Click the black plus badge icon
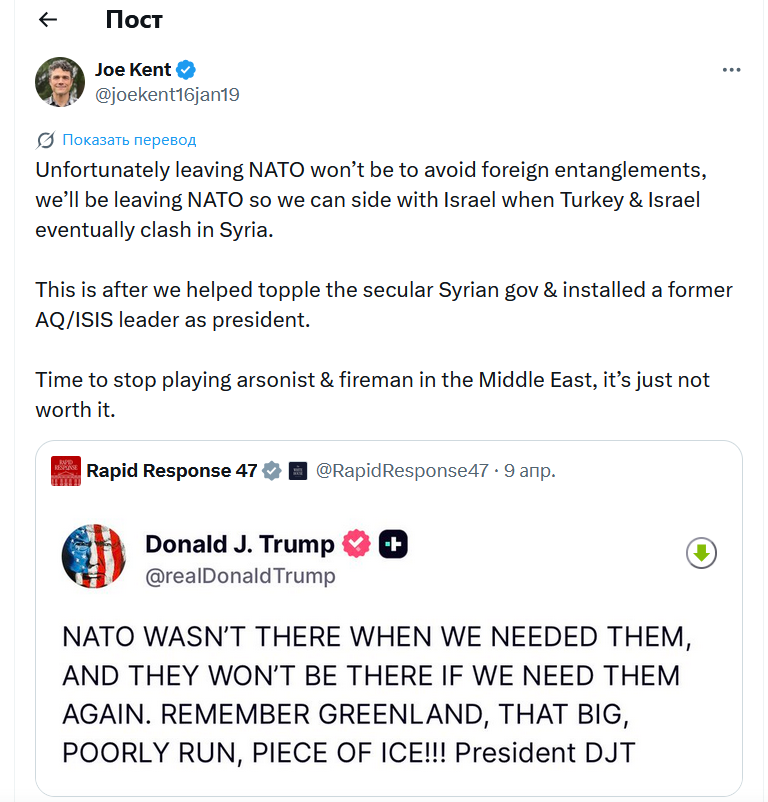768x802 pixels. tap(393, 544)
